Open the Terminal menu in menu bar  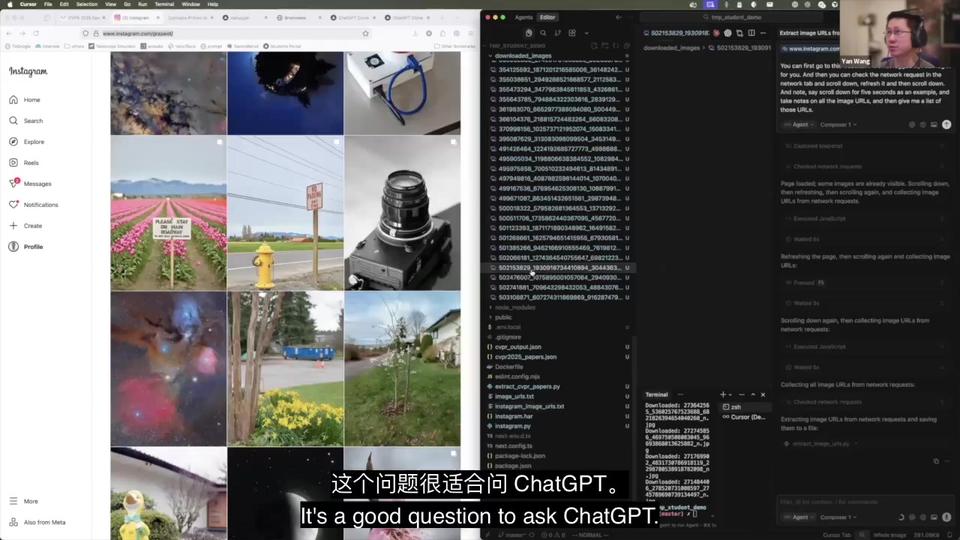(164, 4)
